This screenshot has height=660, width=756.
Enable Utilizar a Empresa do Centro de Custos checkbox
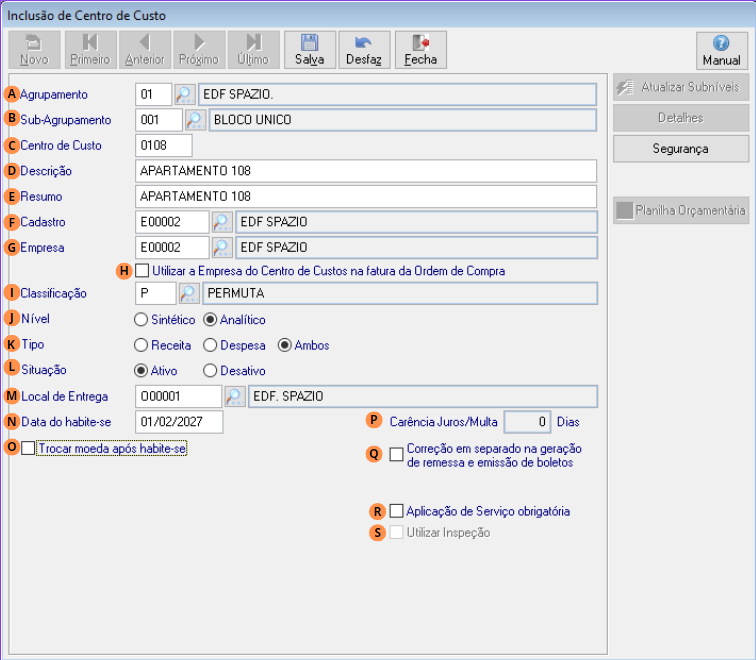point(142,270)
